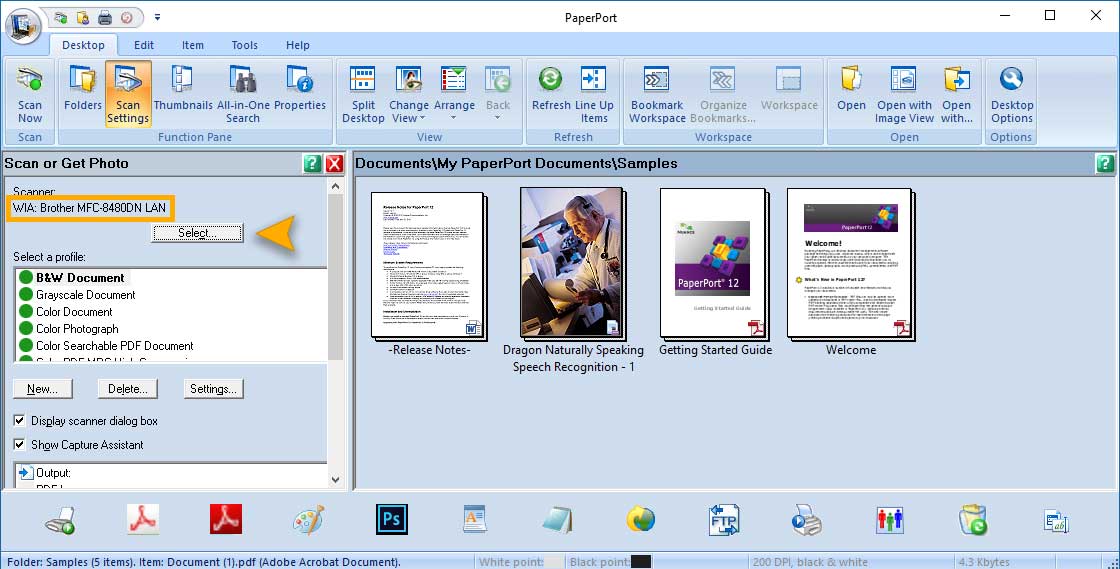Open the PaperPort application orb menu
Image resolution: width=1120 pixels, height=569 pixels.
click(23, 26)
